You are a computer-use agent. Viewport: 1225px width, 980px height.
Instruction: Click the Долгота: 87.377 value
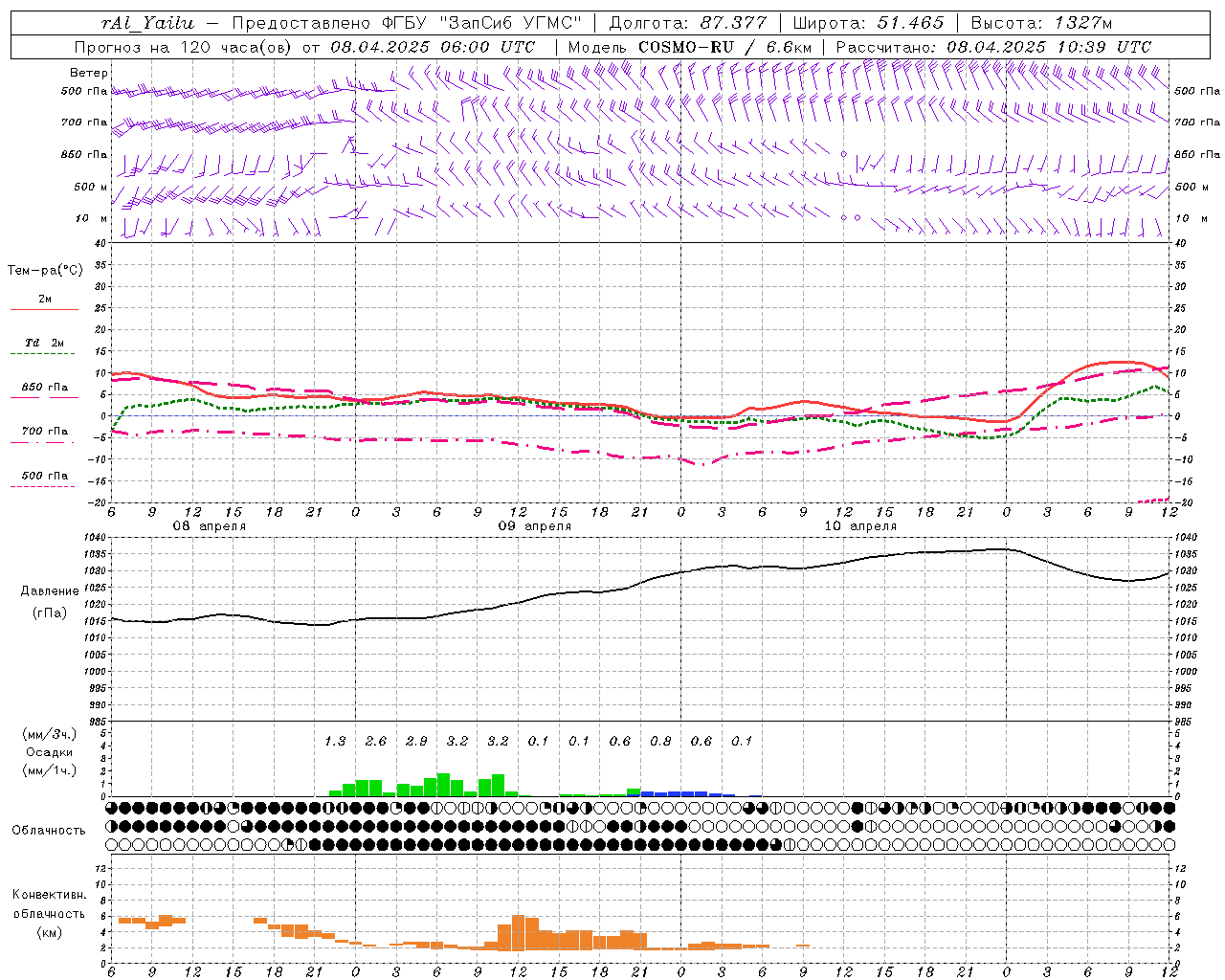point(686,23)
